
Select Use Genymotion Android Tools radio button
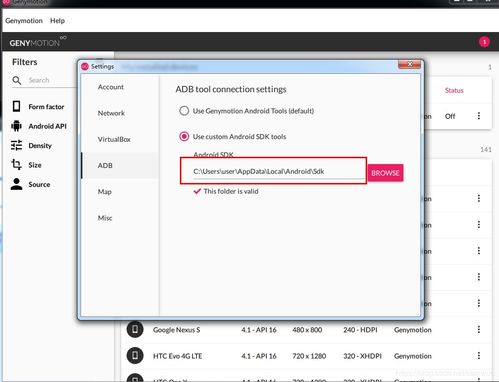point(184,111)
